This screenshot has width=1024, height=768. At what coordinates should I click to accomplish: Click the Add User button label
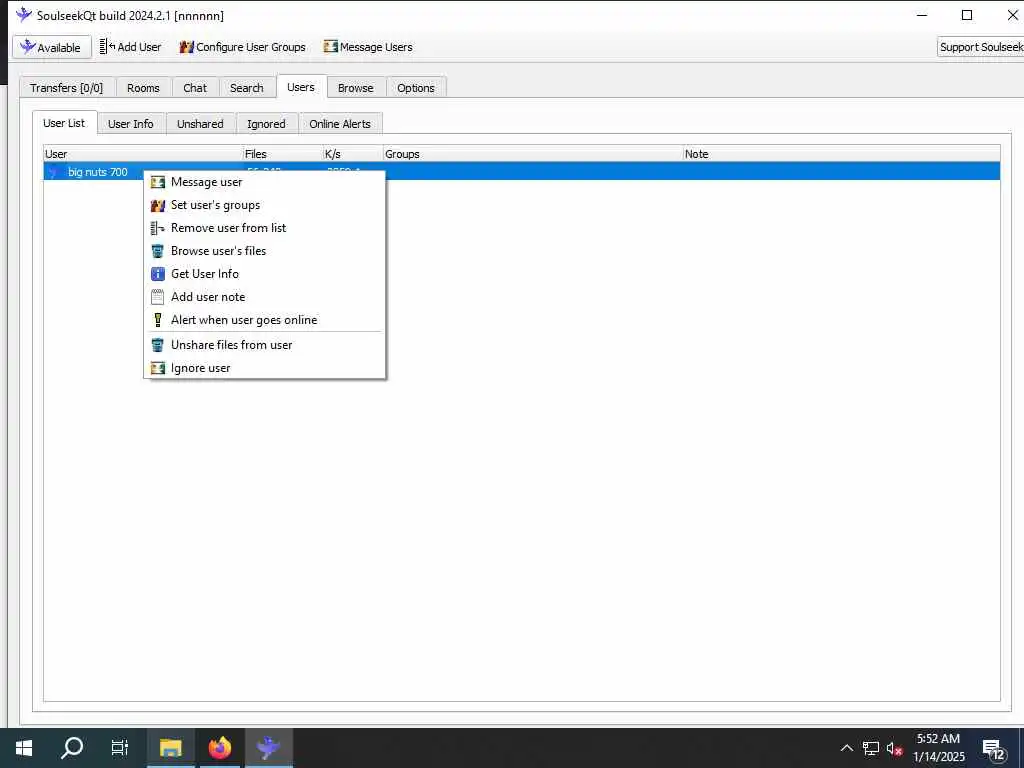pyautogui.click(x=139, y=47)
